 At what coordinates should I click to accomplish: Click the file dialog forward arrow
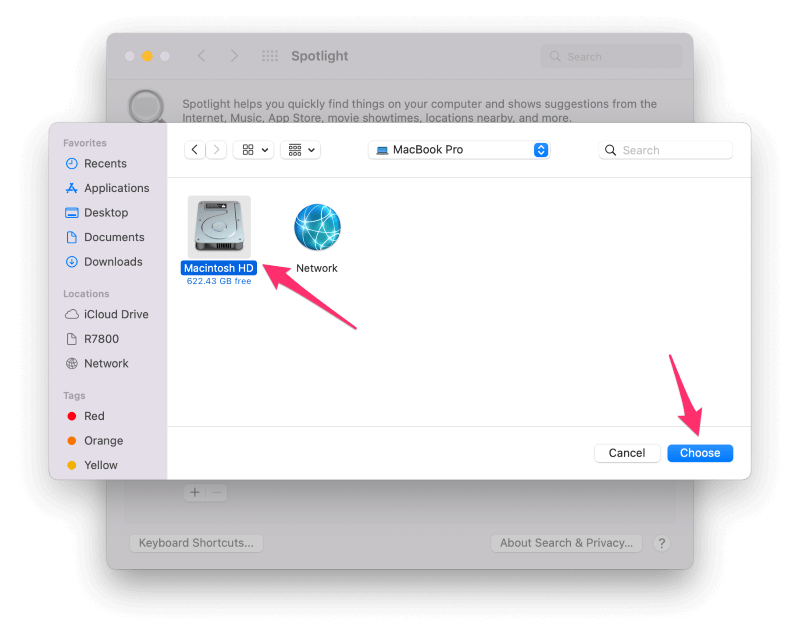(x=216, y=150)
